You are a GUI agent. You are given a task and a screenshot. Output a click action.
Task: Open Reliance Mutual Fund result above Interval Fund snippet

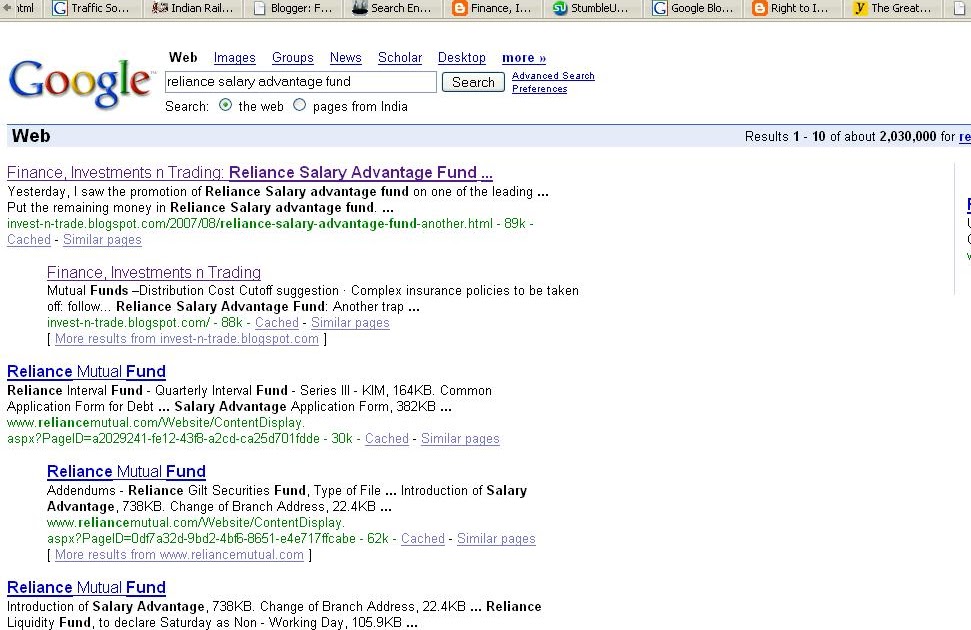coord(86,372)
